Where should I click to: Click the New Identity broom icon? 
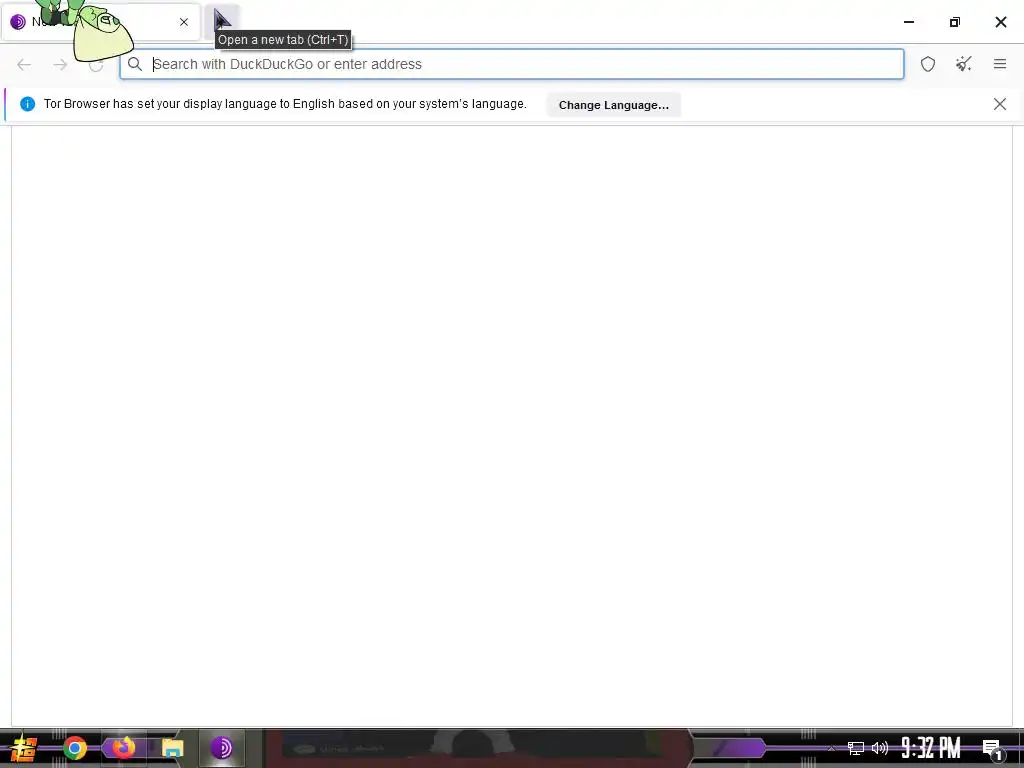(964, 64)
